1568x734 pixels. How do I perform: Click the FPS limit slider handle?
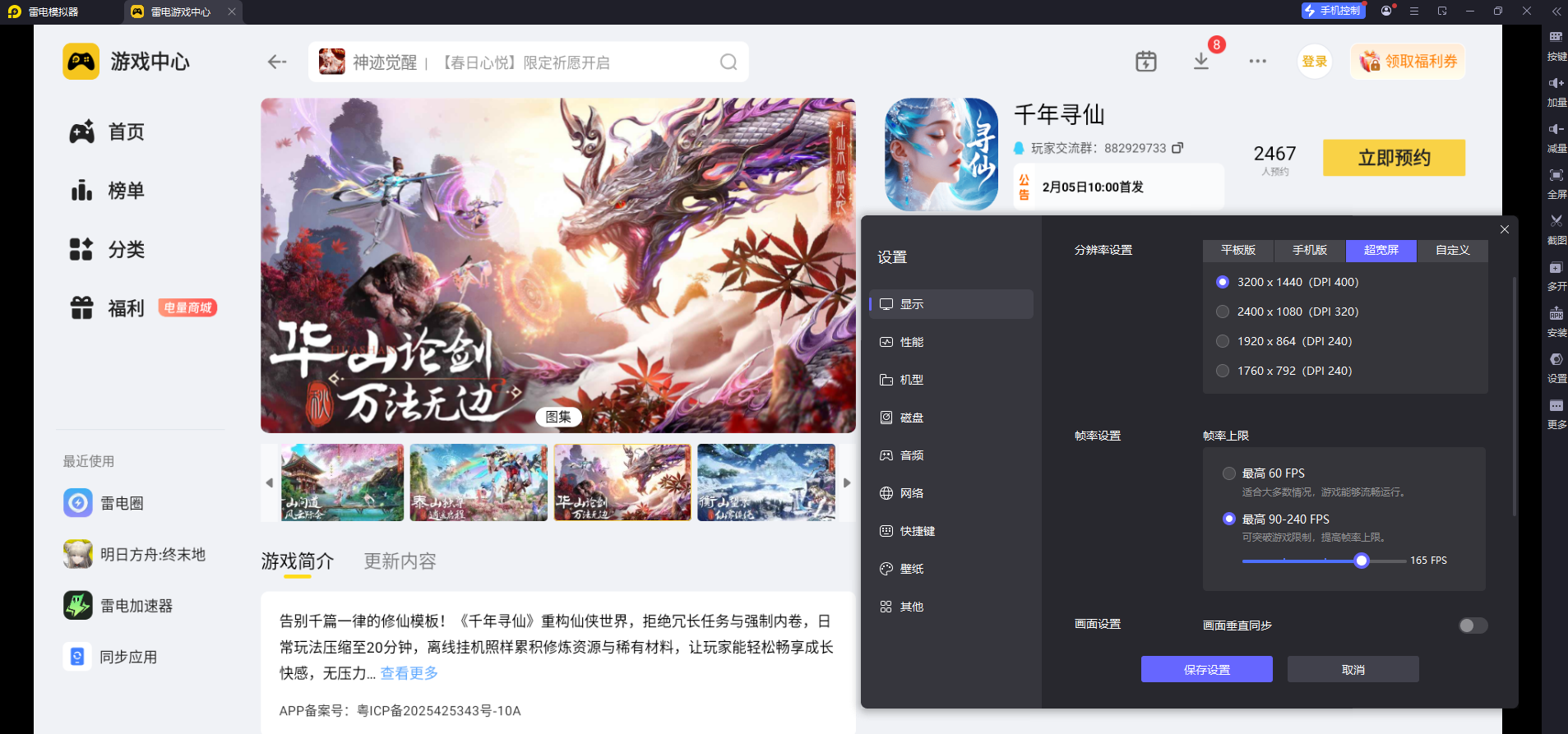(x=1362, y=561)
